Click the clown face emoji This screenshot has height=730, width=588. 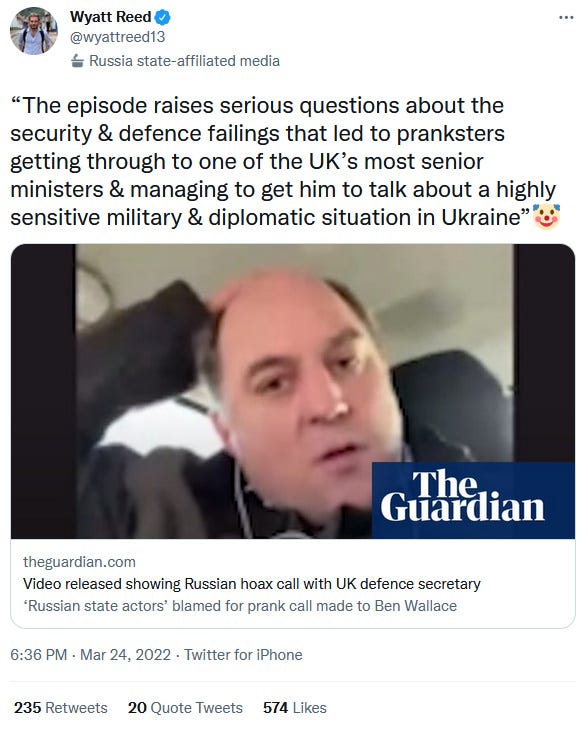click(x=546, y=217)
